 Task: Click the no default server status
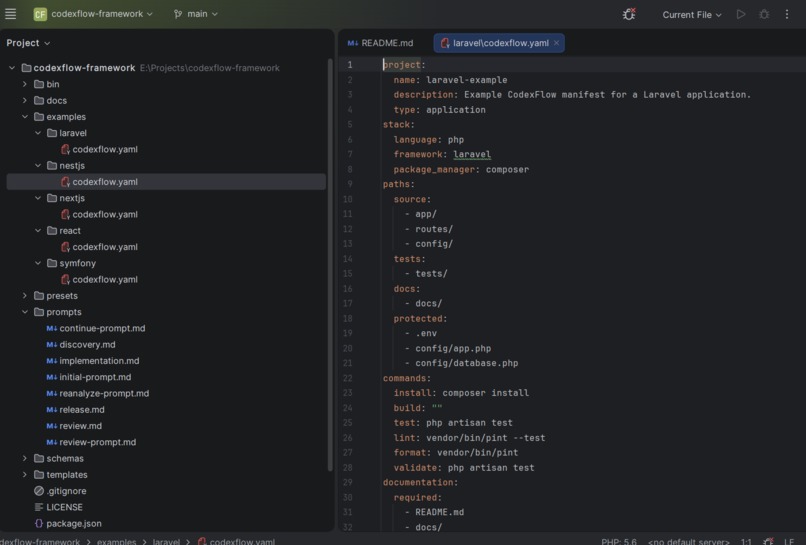point(688,541)
